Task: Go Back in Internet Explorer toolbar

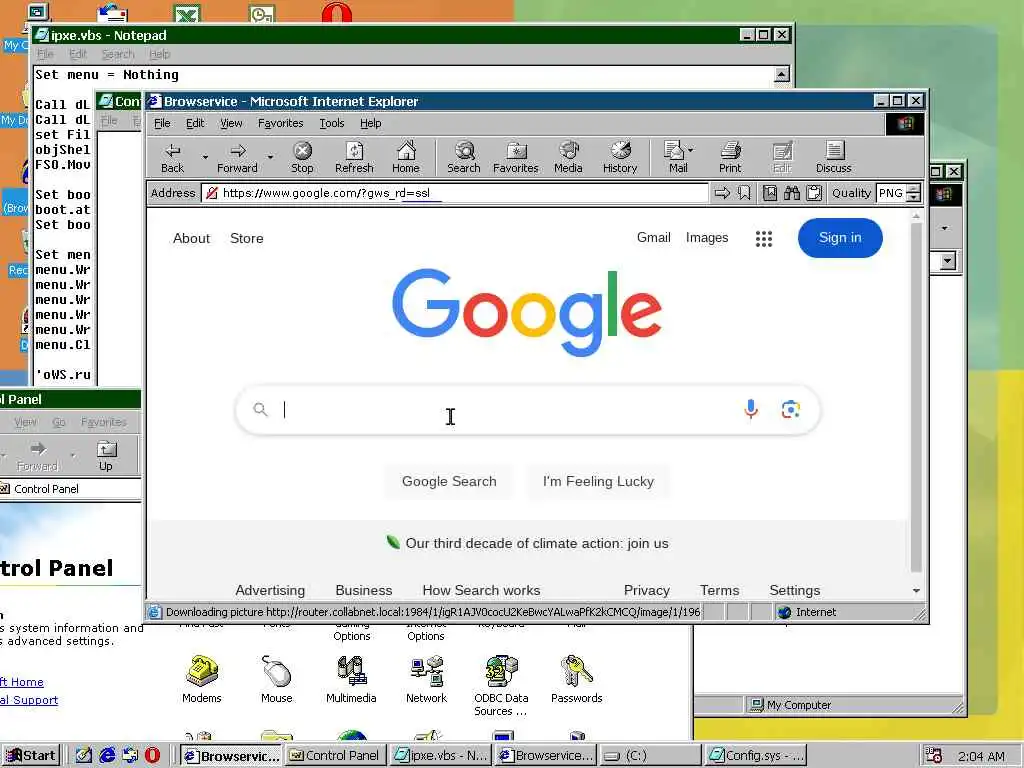Action: 172,157
